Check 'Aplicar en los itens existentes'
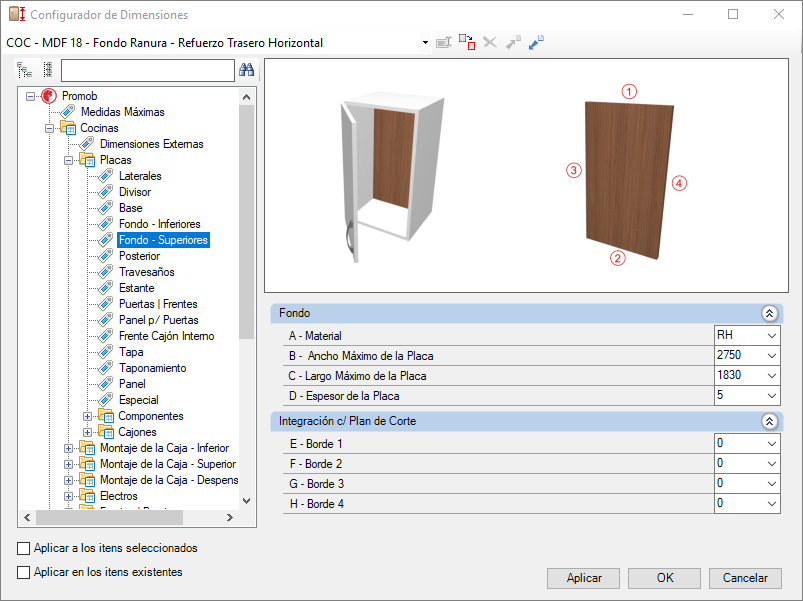The height and width of the screenshot is (601, 803). (24, 572)
